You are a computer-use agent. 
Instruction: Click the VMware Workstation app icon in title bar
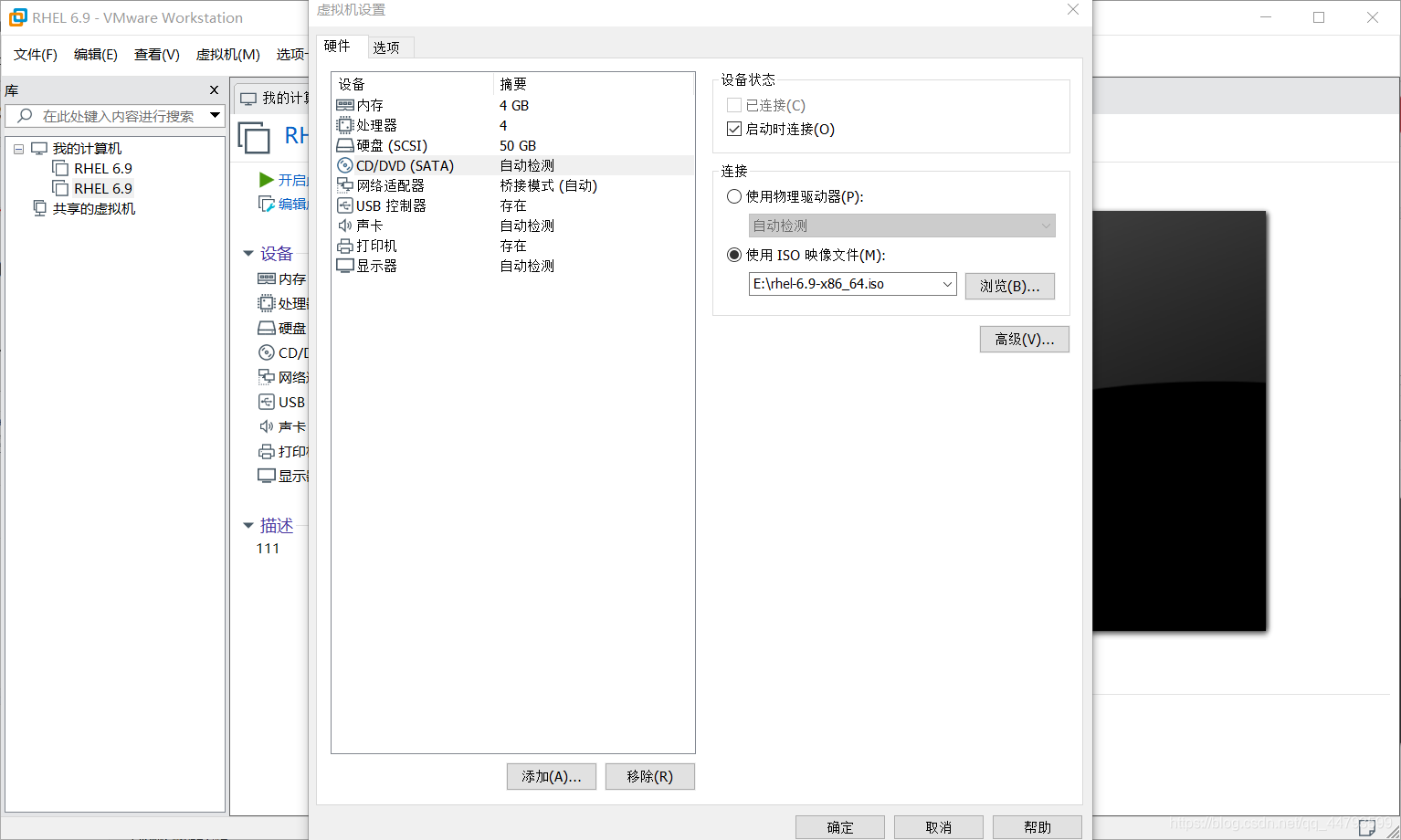[17, 17]
